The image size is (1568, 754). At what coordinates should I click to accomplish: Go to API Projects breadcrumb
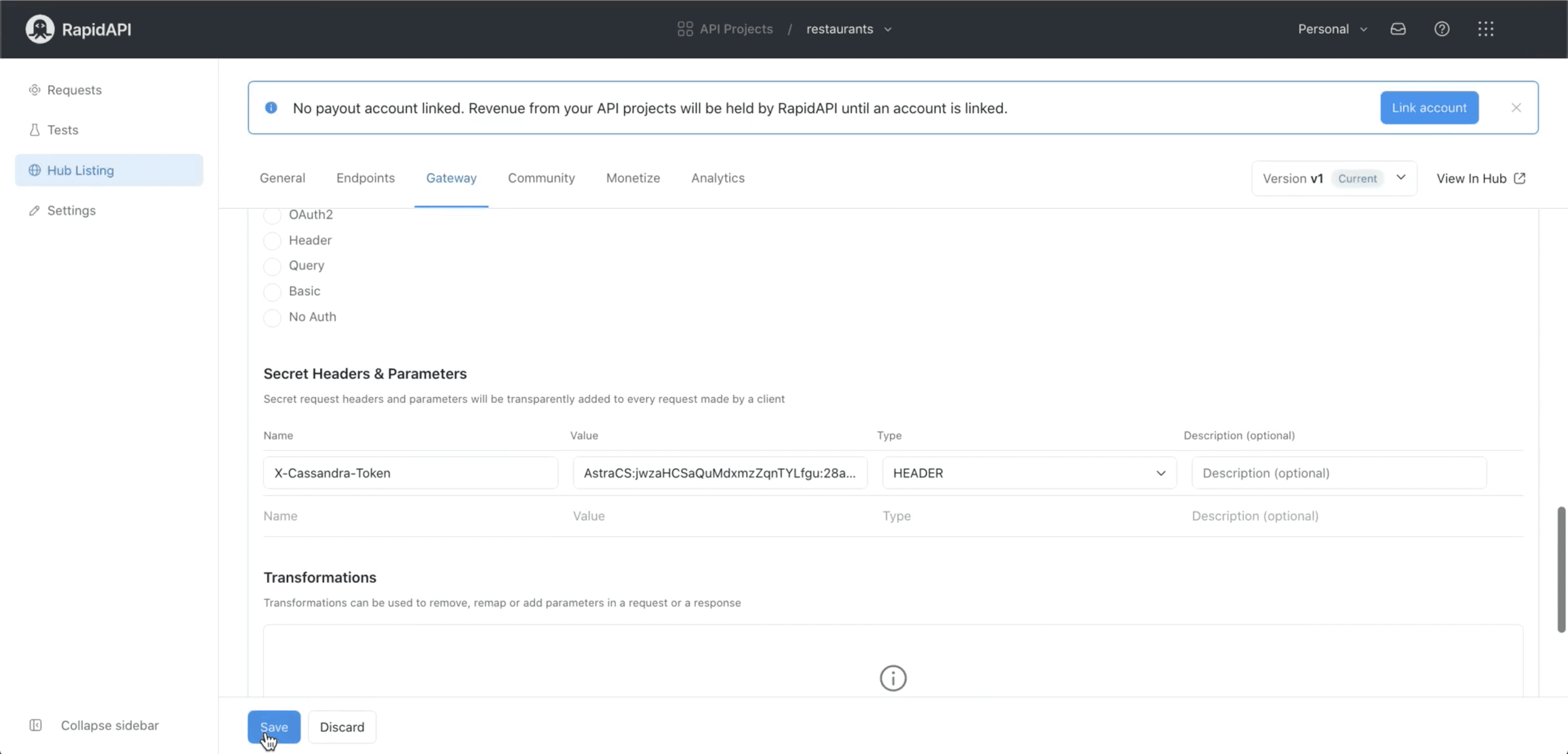pos(736,29)
